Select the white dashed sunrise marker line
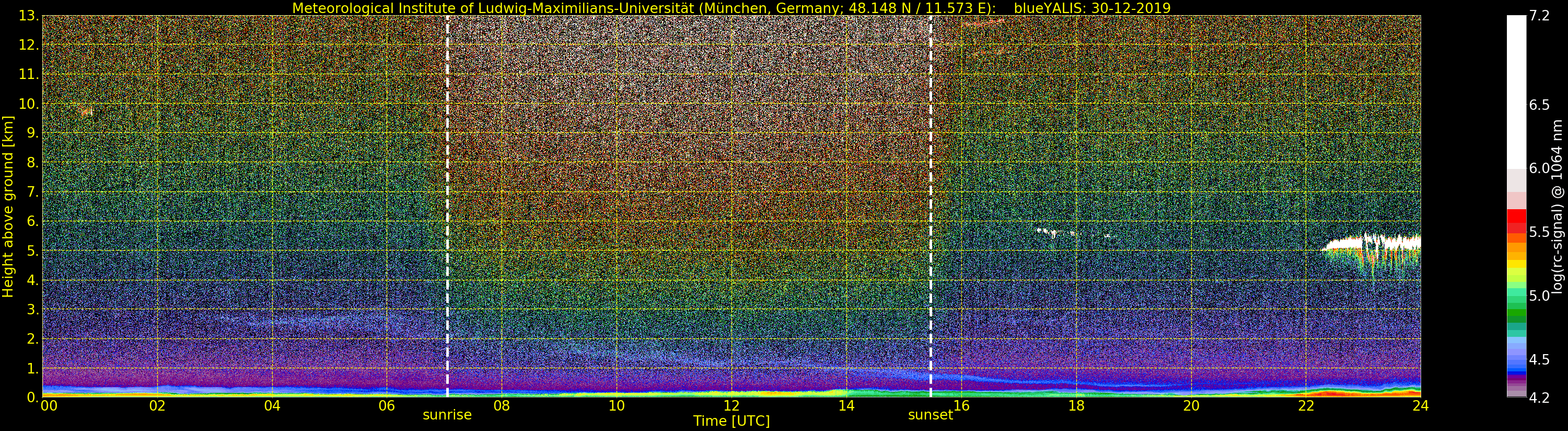This screenshot has height=431, width=1568. point(447,207)
